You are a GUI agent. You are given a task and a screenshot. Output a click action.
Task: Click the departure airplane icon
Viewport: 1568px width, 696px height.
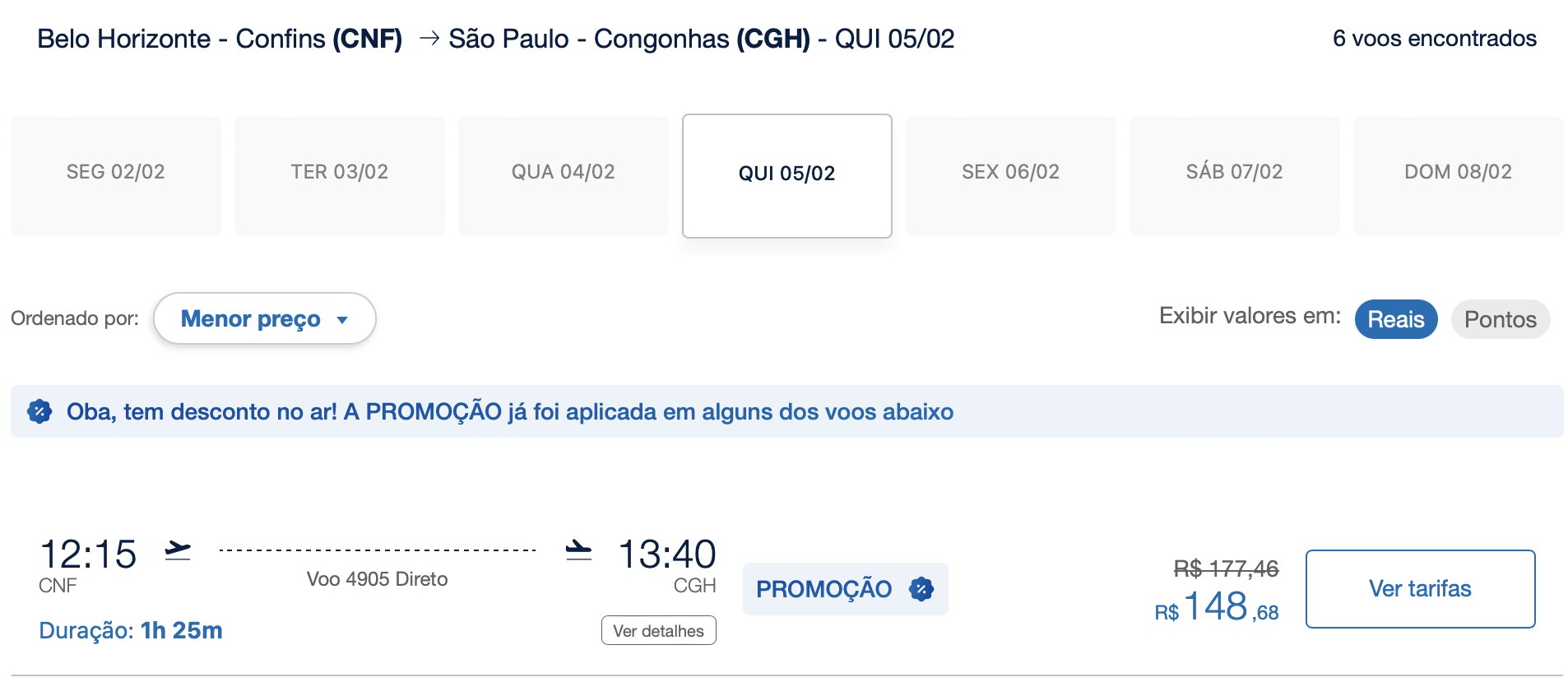[178, 550]
